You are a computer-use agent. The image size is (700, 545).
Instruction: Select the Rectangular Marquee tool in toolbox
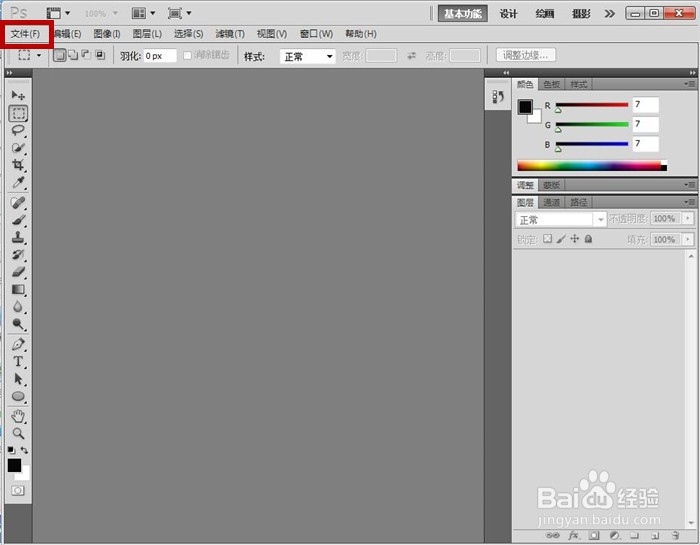18,113
